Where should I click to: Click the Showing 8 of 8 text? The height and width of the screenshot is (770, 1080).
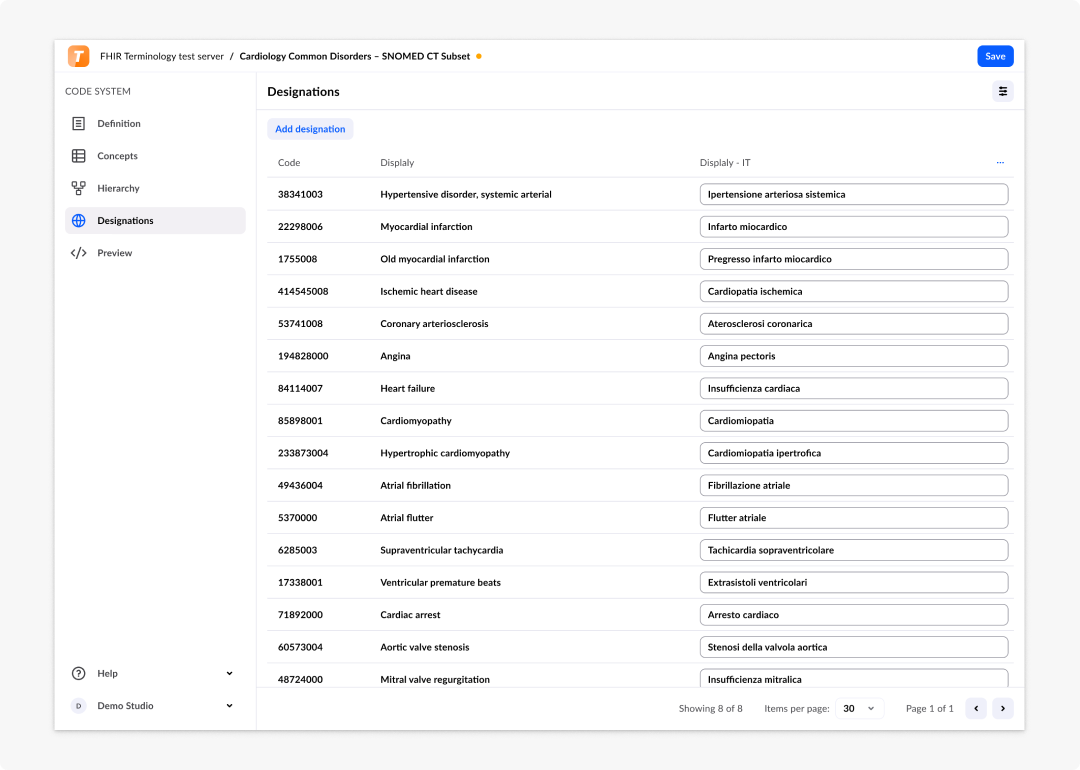point(710,708)
